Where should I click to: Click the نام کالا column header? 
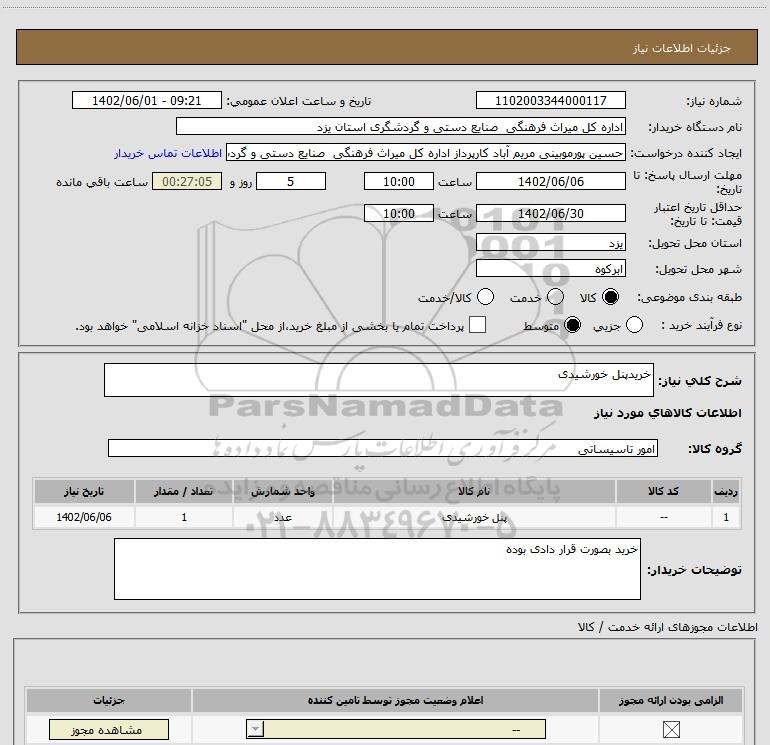tap(474, 491)
